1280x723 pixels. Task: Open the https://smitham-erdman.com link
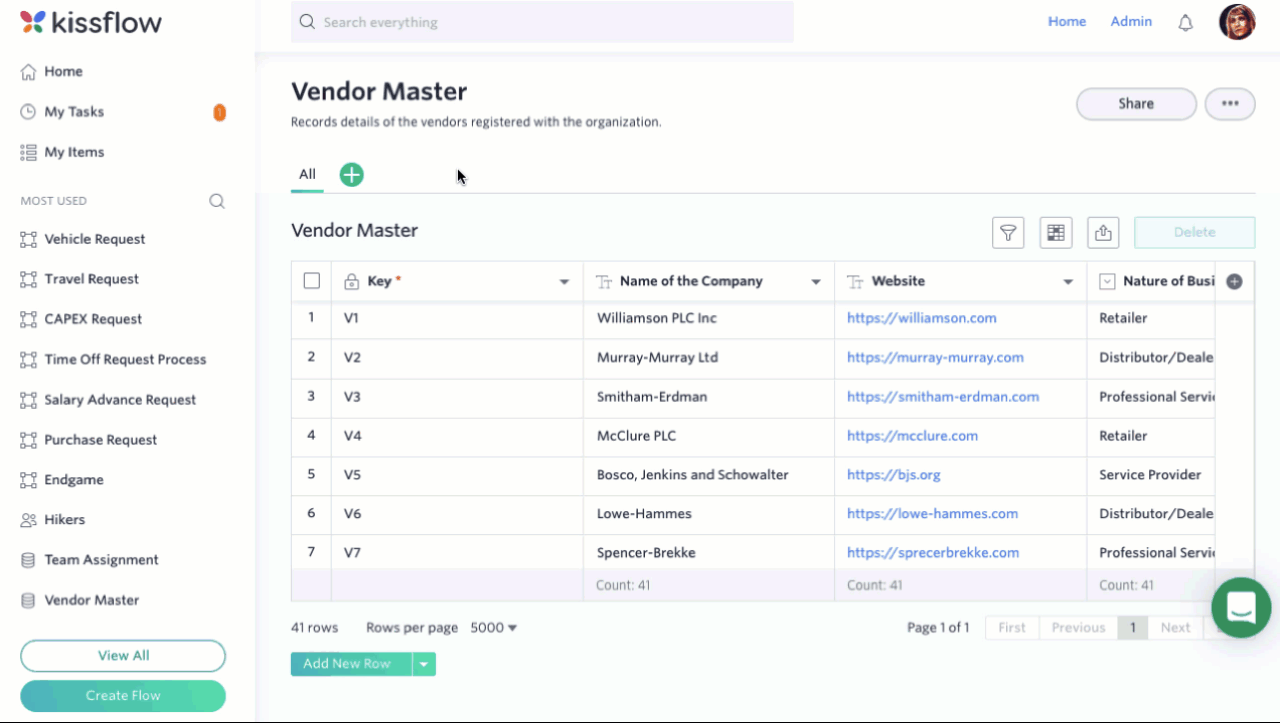pos(943,396)
